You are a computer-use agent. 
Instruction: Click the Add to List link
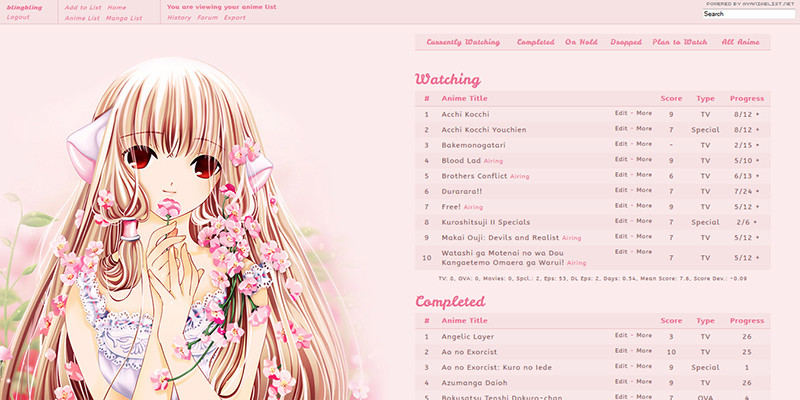pyautogui.click(x=83, y=8)
